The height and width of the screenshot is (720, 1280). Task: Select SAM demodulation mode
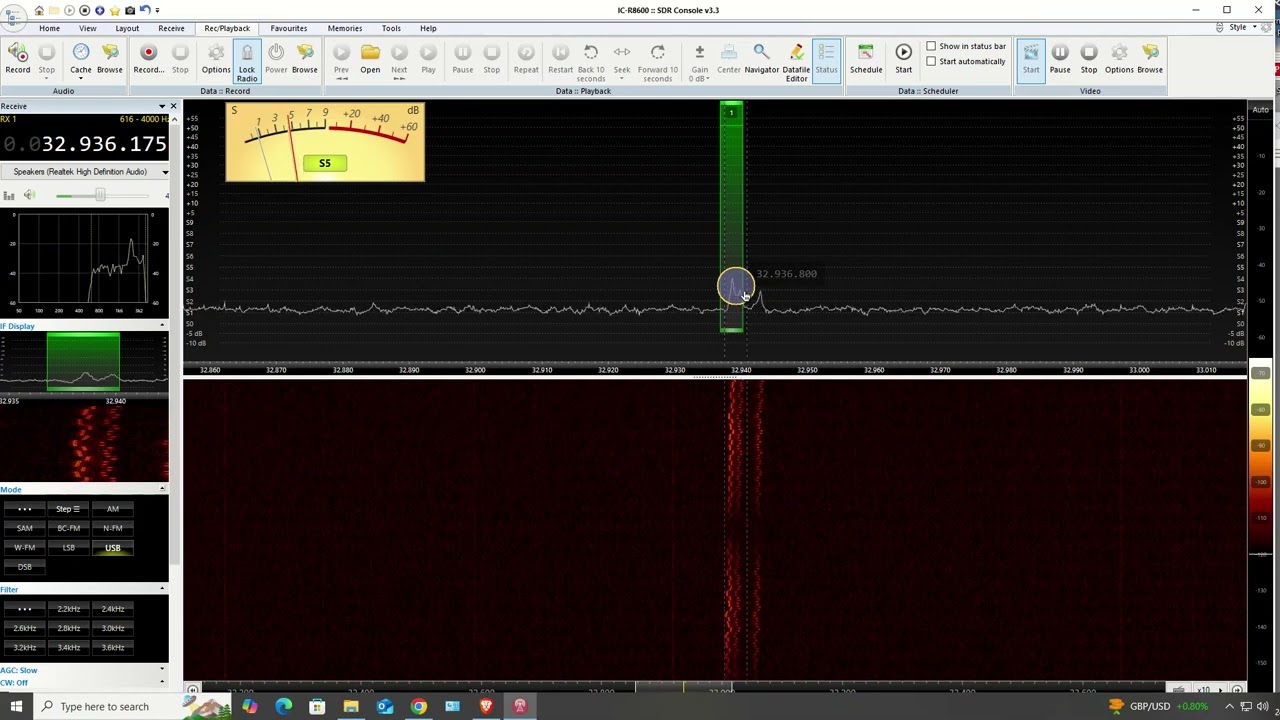(25, 528)
